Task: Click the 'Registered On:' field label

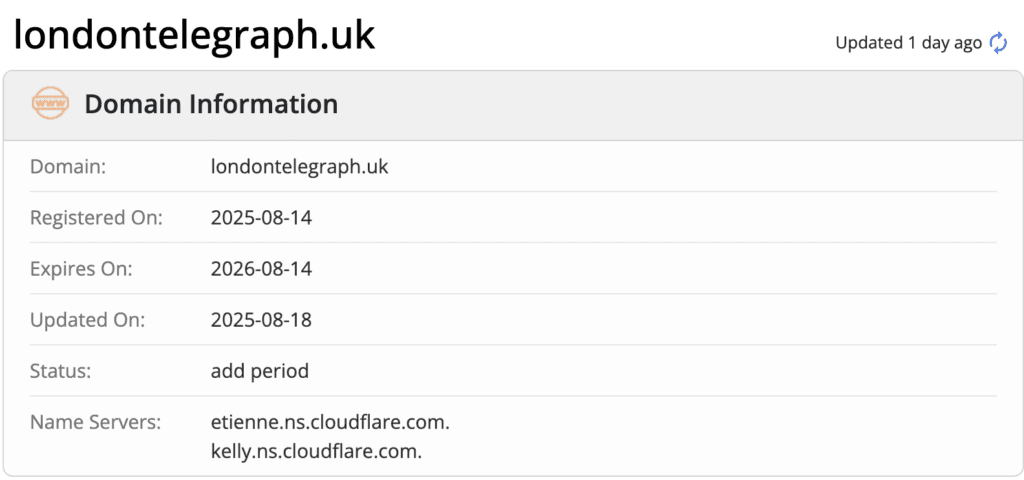Action: 96,218
